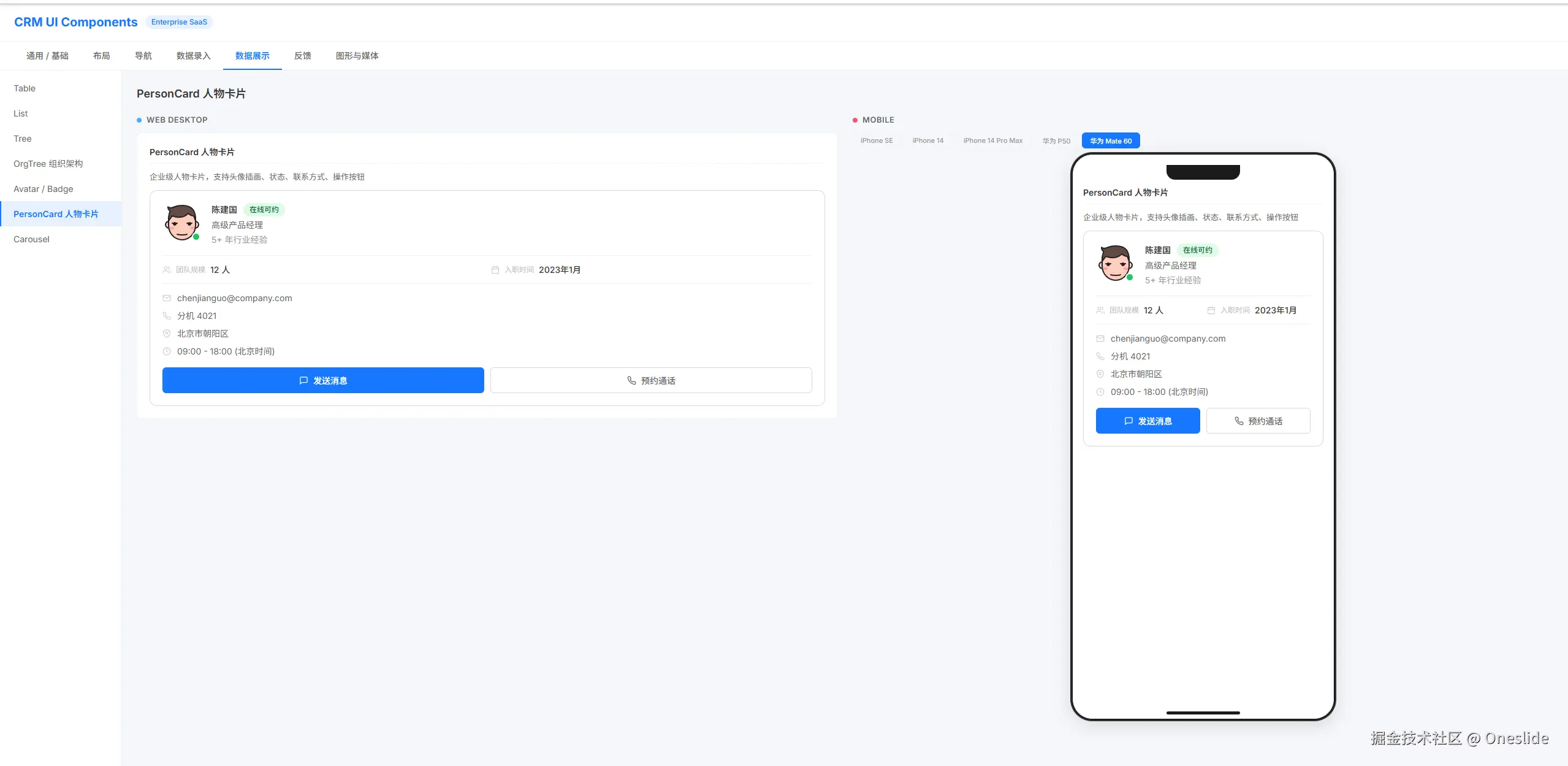Screen dimensions: 1568x766
Task: Open the 数据录入 tab
Action: tap(194, 56)
